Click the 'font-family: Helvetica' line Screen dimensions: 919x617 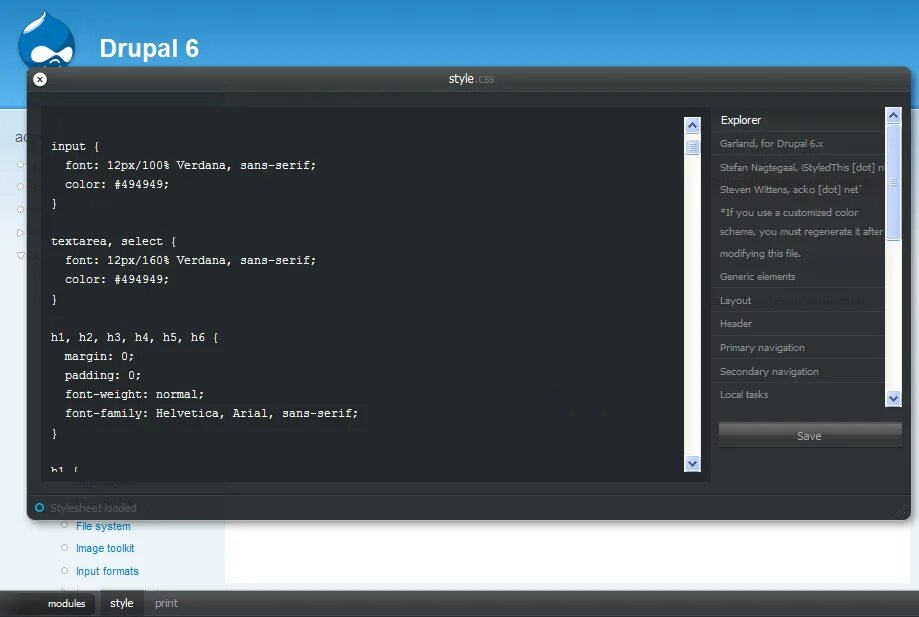pos(212,413)
